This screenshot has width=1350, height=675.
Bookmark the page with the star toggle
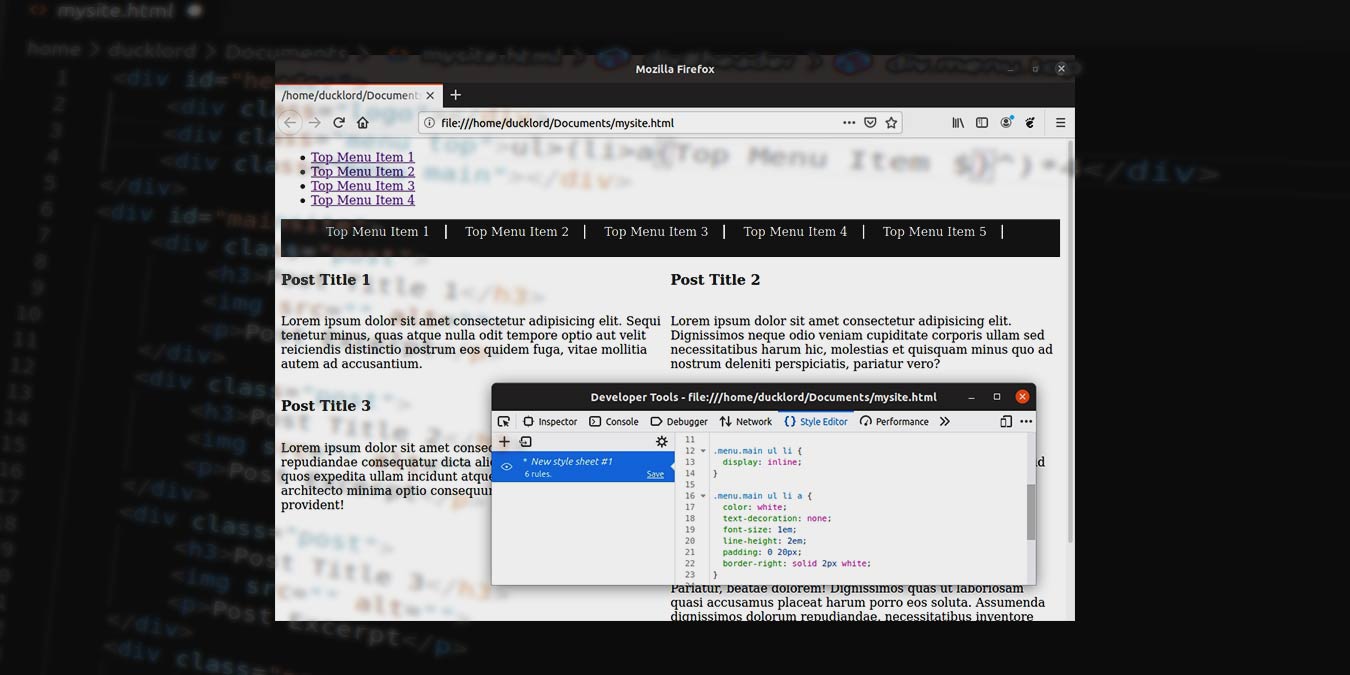point(889,122)
